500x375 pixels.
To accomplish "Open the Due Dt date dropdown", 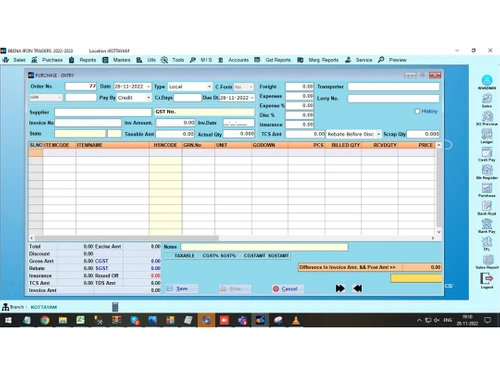I will (x=252, y=98).
